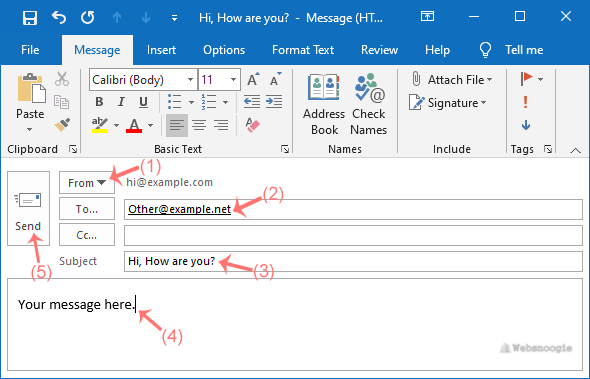Mark message High Importance
The height and width of the screenshot is (379, 590).
pyautogui.click(x=526, y=102)
